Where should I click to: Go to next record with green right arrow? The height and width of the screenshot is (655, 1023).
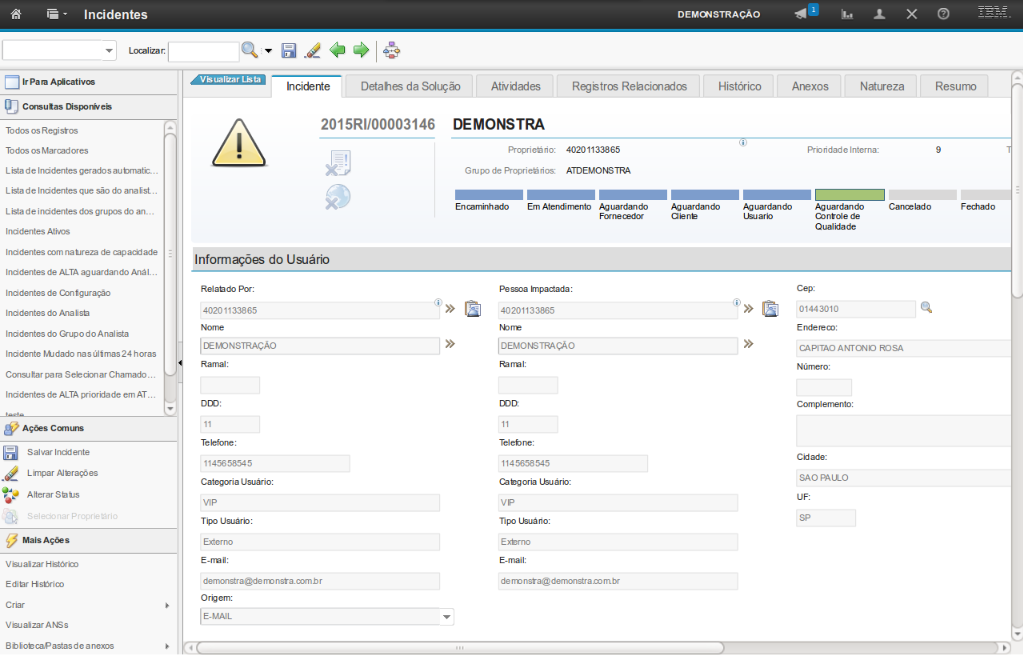point(361,50)
